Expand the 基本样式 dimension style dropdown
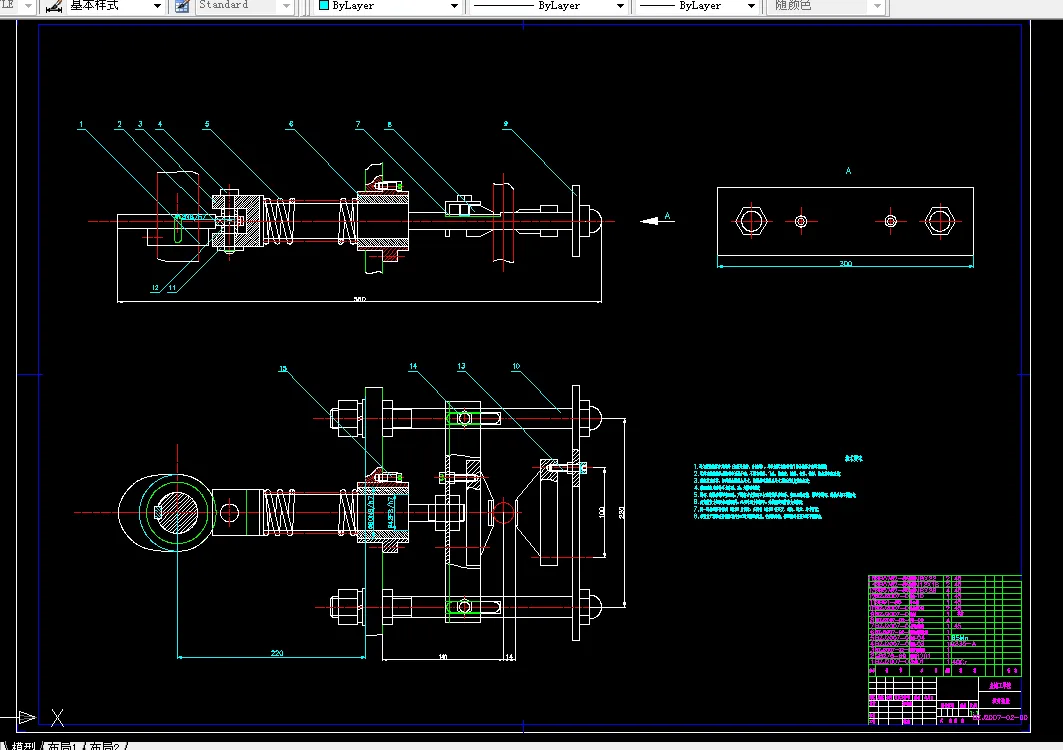Screen dimensions: 1063x750 pyautogui.click(x=157, y=6)
